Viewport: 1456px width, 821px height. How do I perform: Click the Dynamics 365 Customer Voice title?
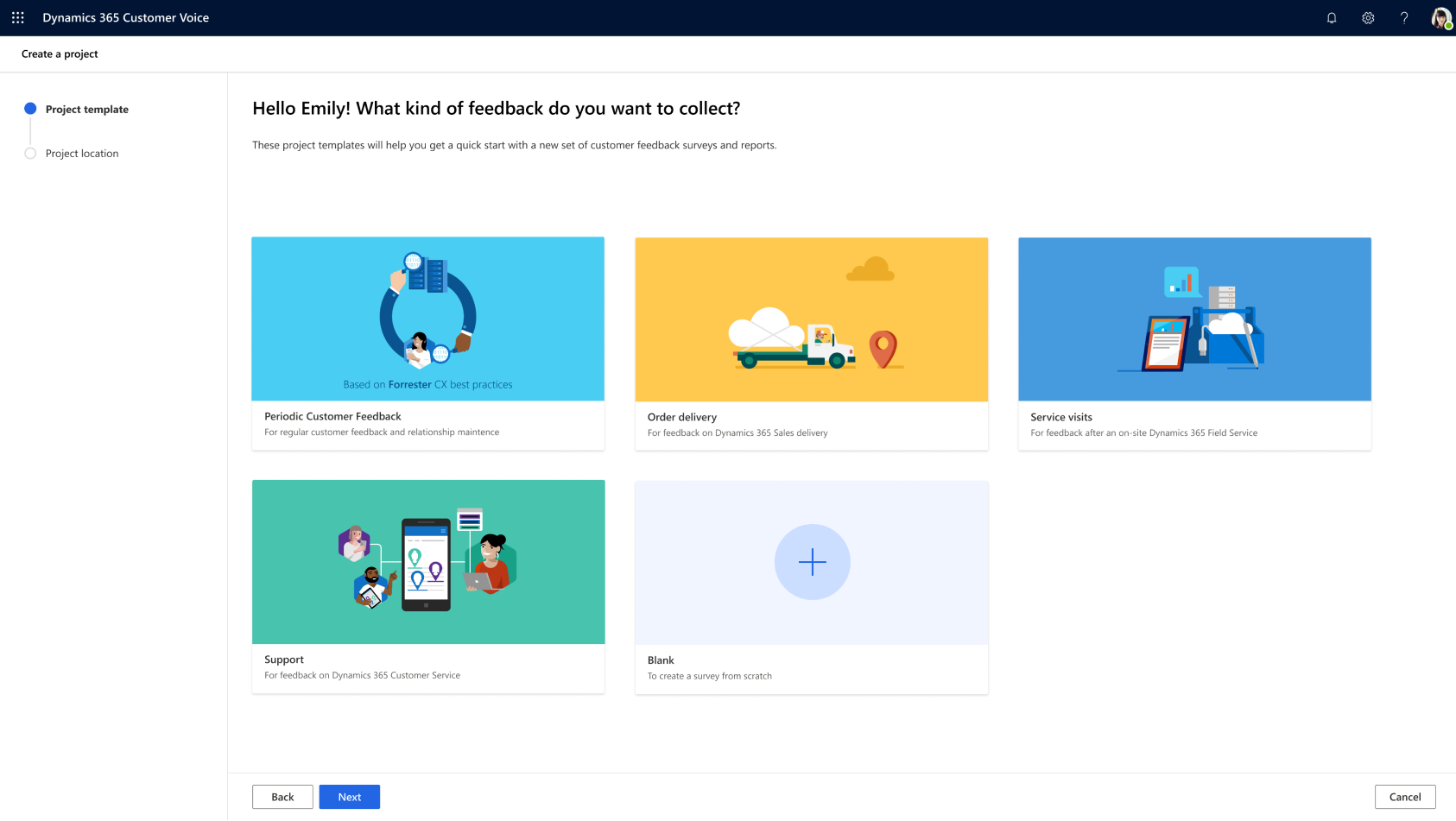click(x=126, y=17)
